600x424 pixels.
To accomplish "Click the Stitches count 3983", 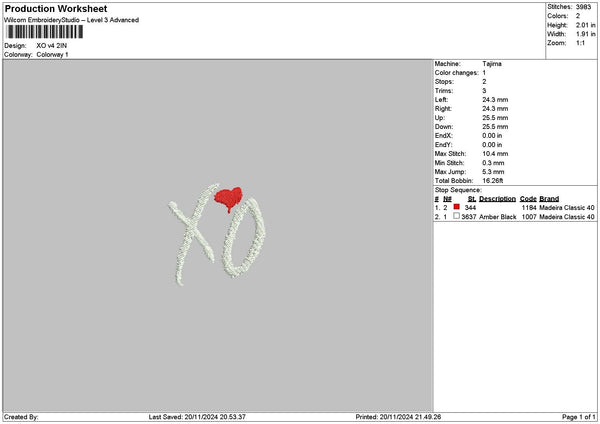I will (583, 7).
